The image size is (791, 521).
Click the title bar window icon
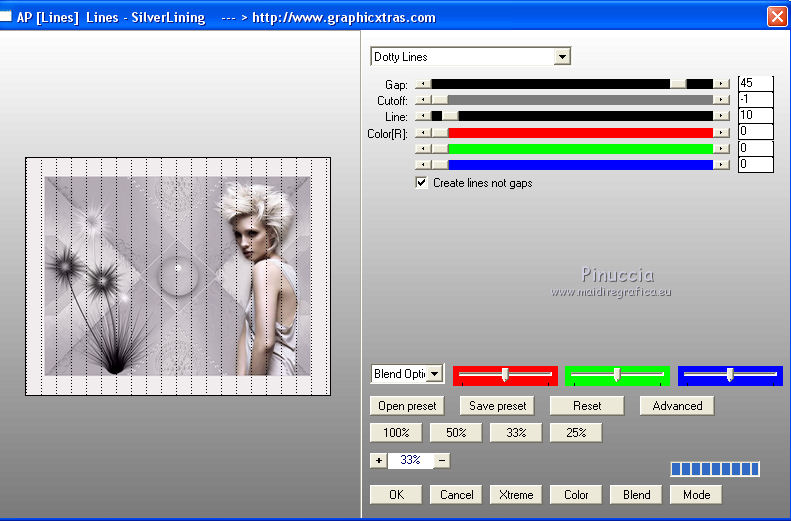click(6, 17)
